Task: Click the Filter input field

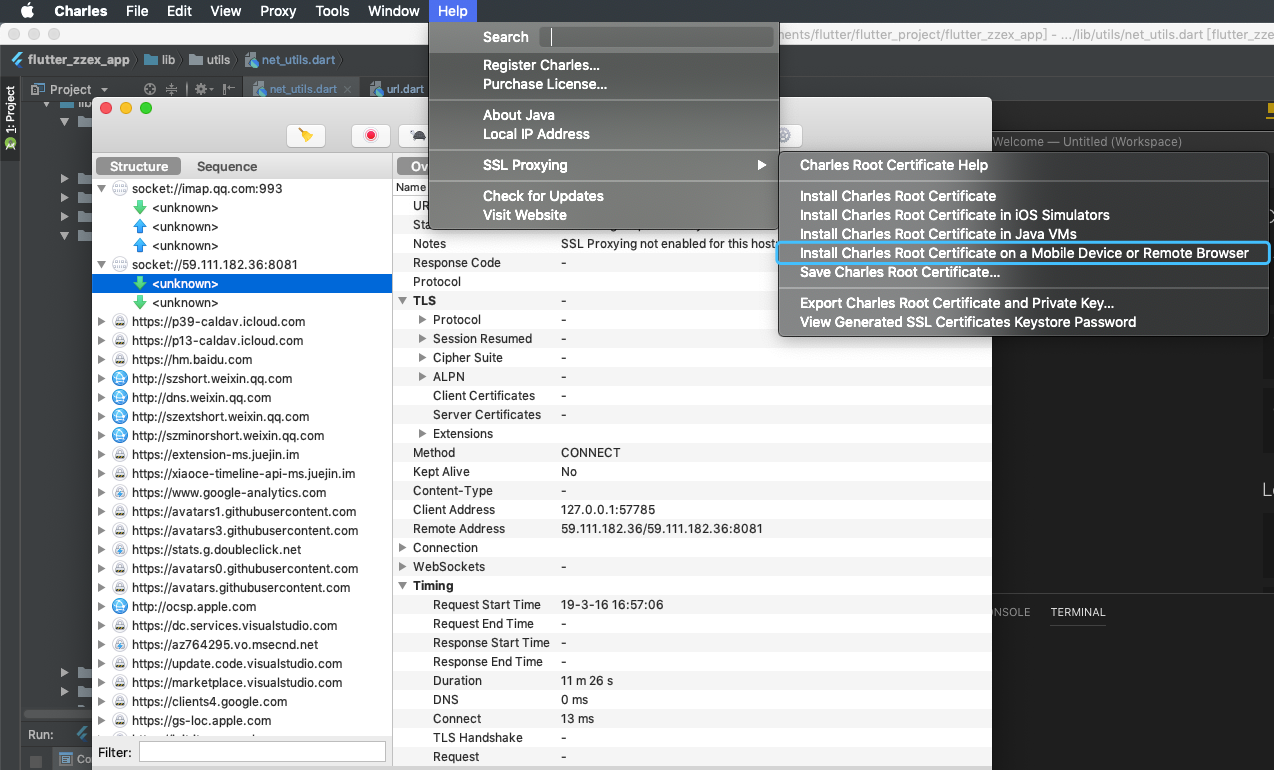Action: (x=262, y=751)
